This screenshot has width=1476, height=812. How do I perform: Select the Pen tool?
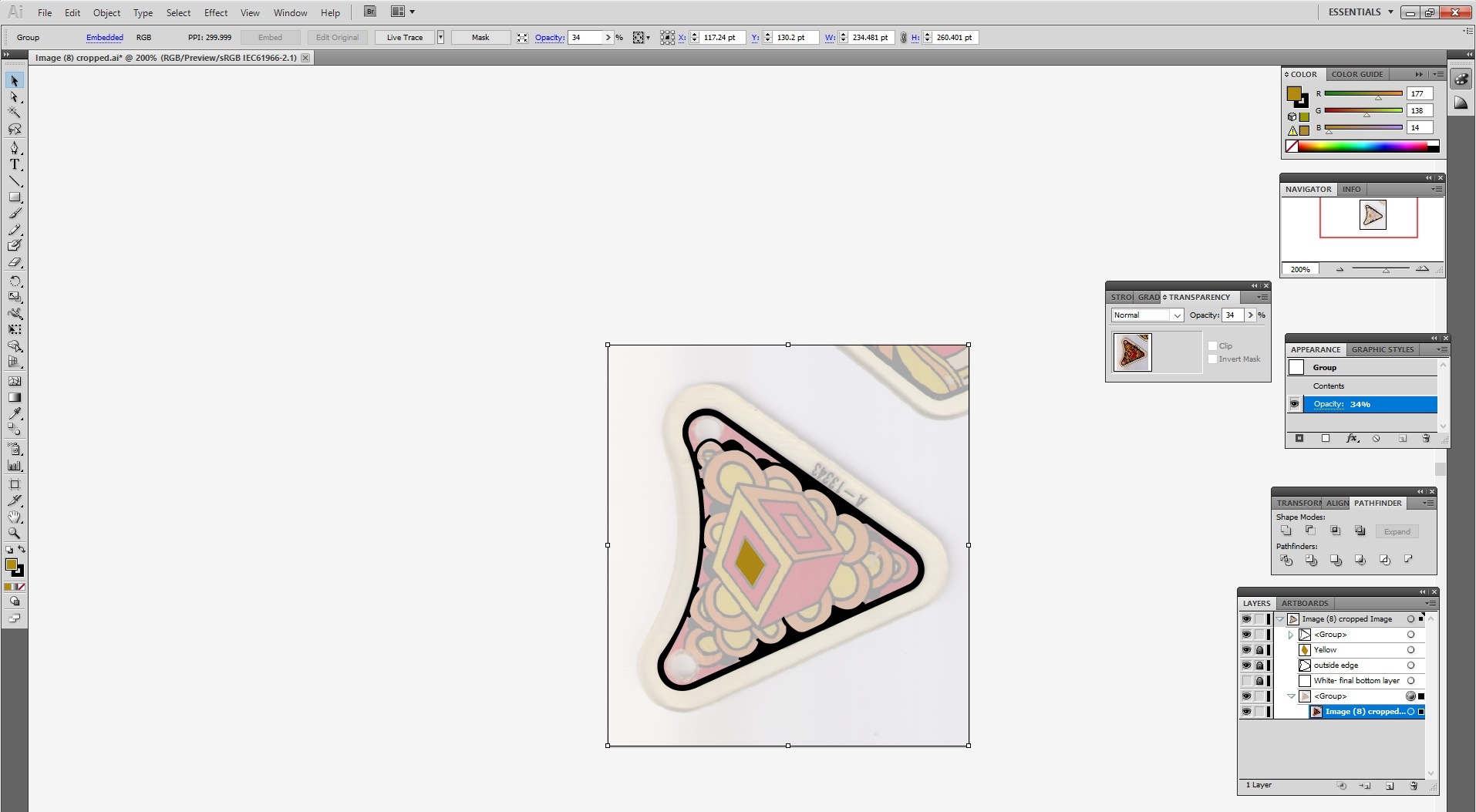(x=15, y=148)
